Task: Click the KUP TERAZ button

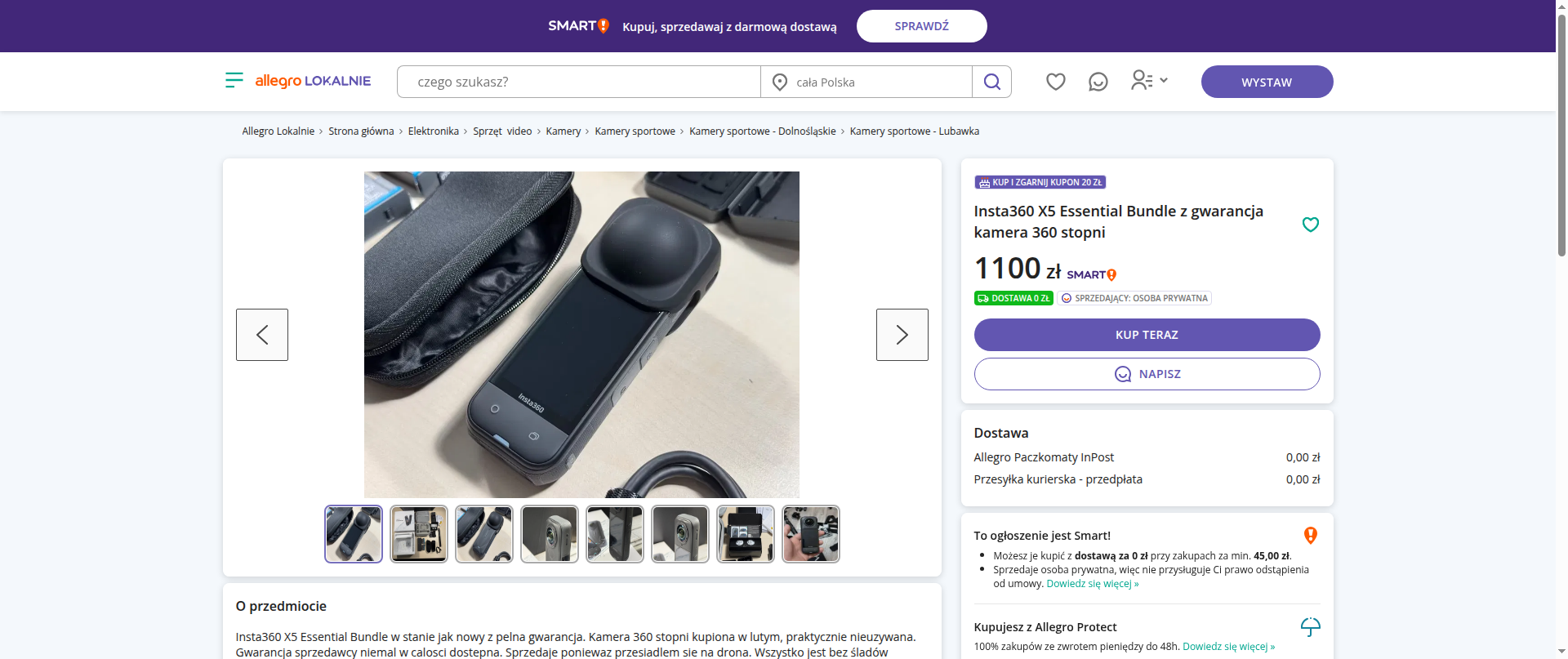Action: (1147, 335)
